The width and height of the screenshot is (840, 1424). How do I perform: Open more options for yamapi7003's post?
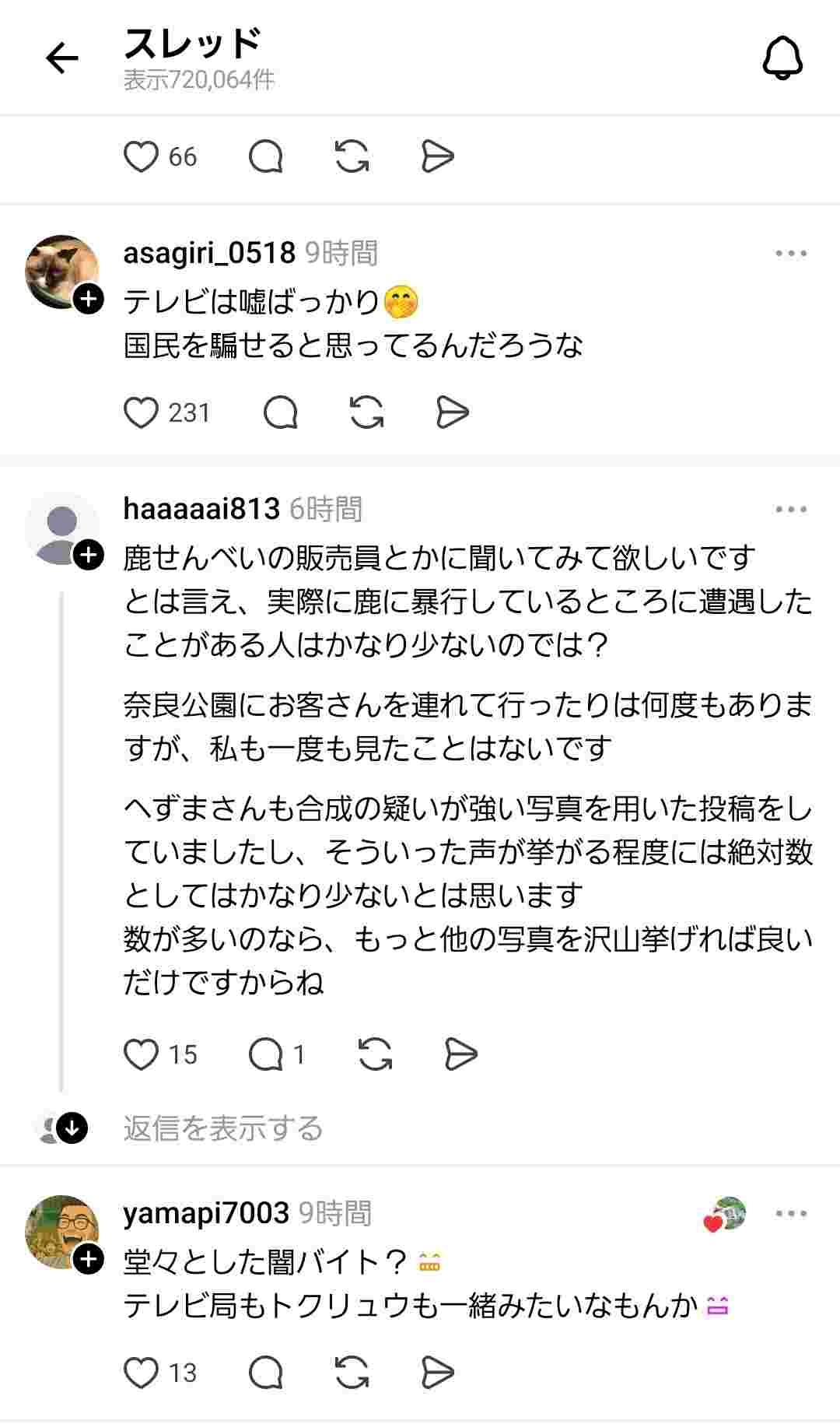[791, 1213]
